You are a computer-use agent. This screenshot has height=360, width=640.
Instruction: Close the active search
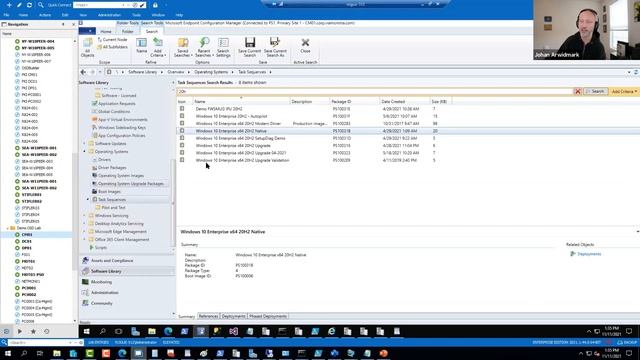point(305,45)
